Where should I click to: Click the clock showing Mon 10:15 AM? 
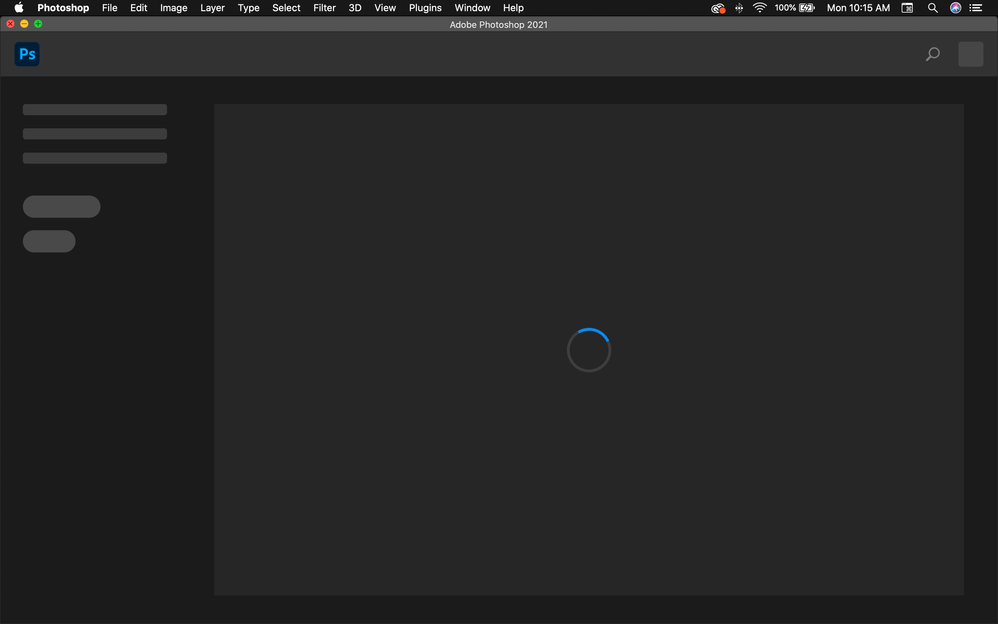858,8
